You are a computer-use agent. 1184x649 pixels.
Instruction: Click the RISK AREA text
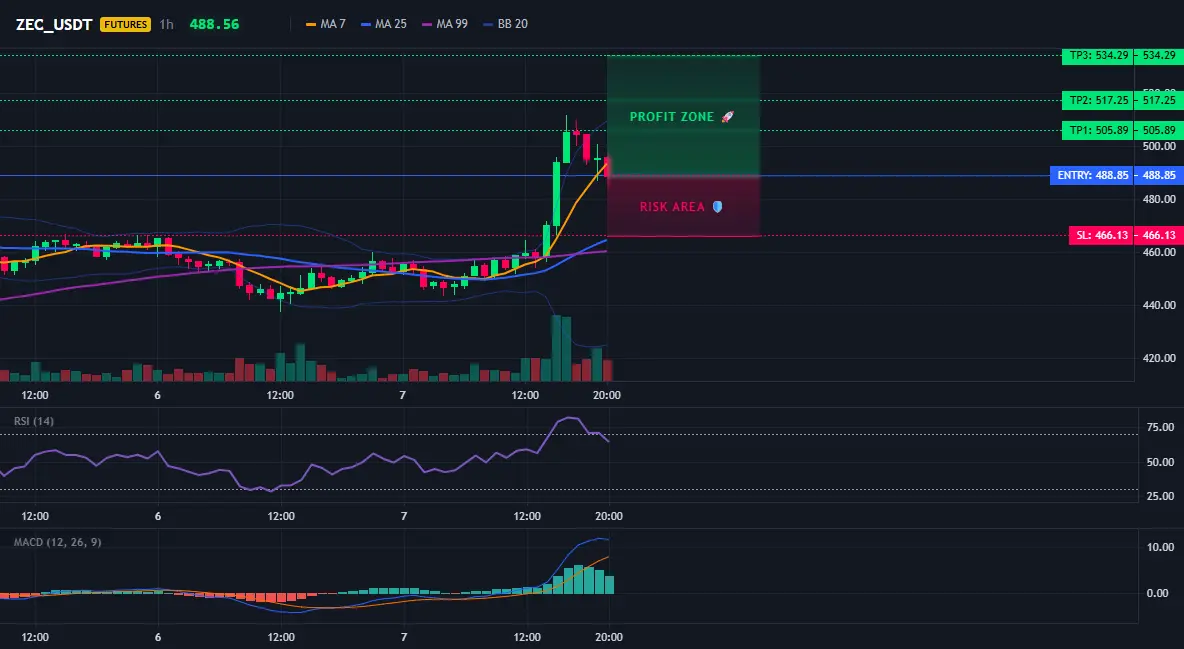coord(672,206)
